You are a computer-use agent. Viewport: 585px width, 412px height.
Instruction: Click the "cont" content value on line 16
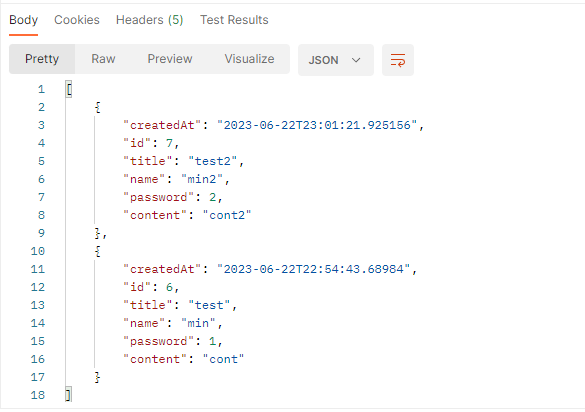tap(223, 359)
